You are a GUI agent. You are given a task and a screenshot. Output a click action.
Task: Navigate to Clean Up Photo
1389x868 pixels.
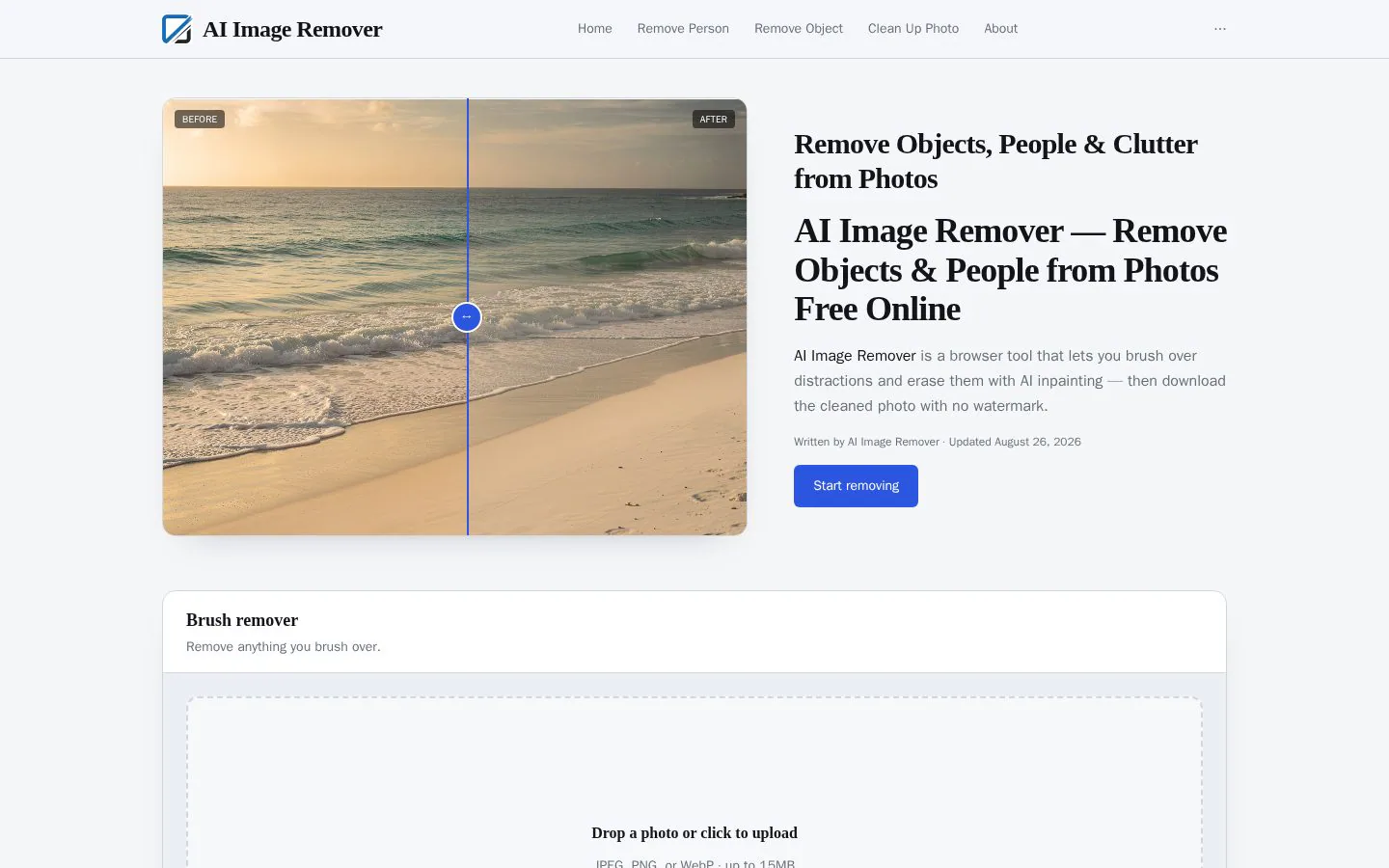(x=913, y=29)
